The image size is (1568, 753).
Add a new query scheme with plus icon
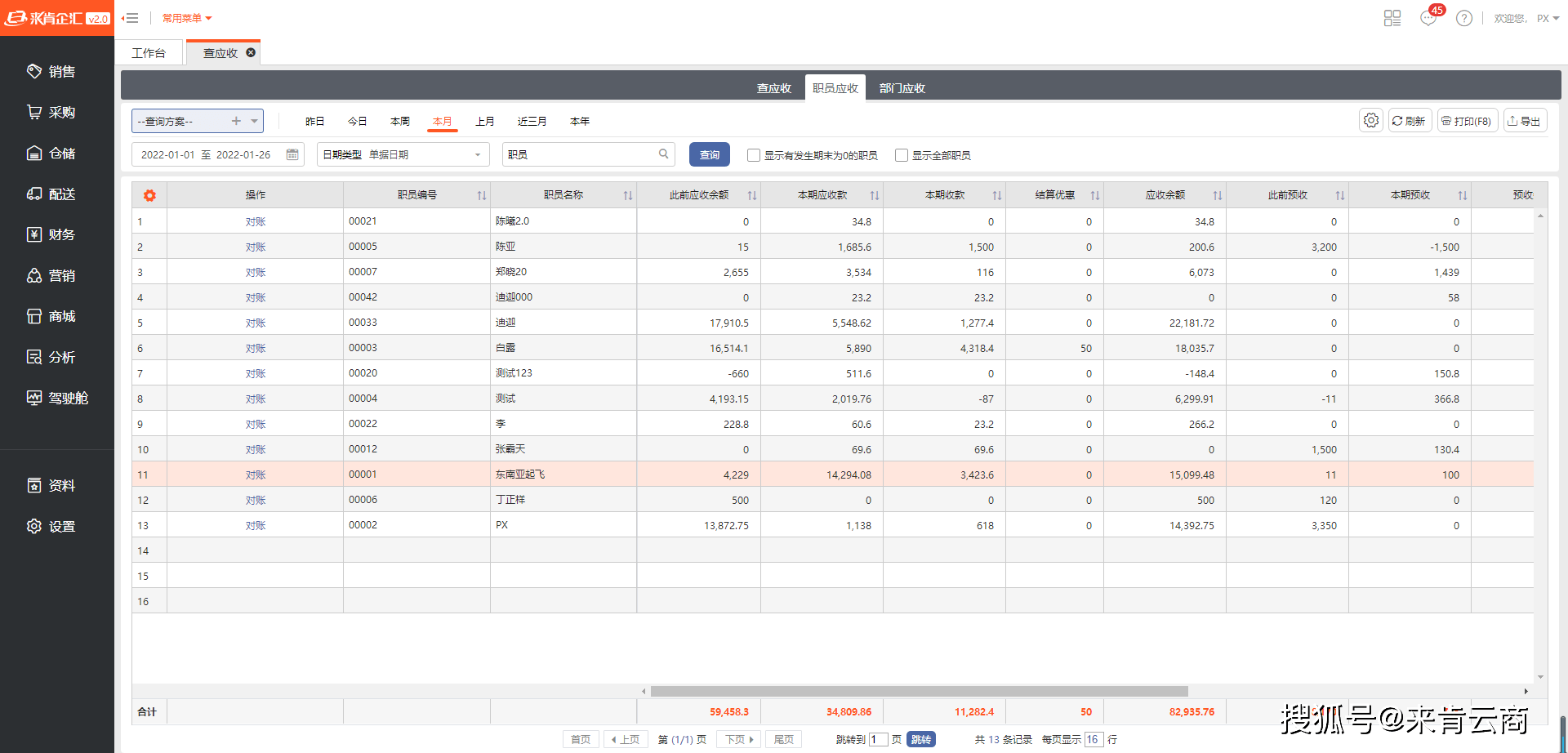tap(236, 121)
